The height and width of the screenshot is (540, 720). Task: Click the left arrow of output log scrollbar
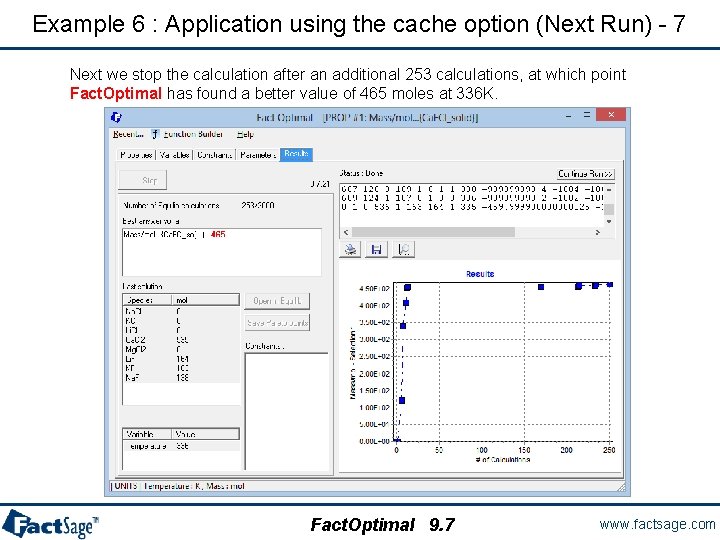pos(346,232)
